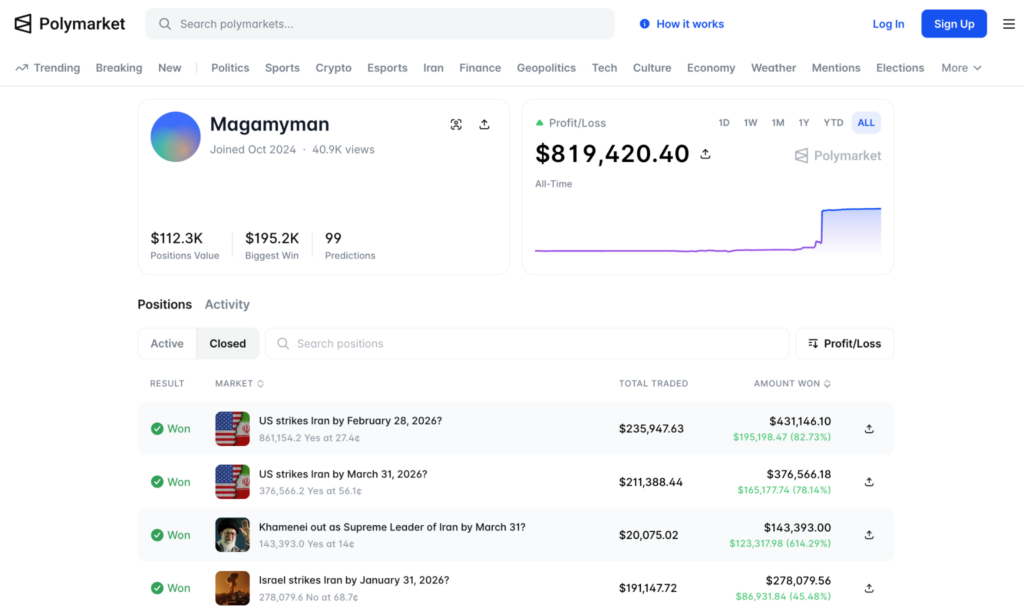
Task: Share the Khamenei out as Supreme Leader position
Action: (869, 535)
